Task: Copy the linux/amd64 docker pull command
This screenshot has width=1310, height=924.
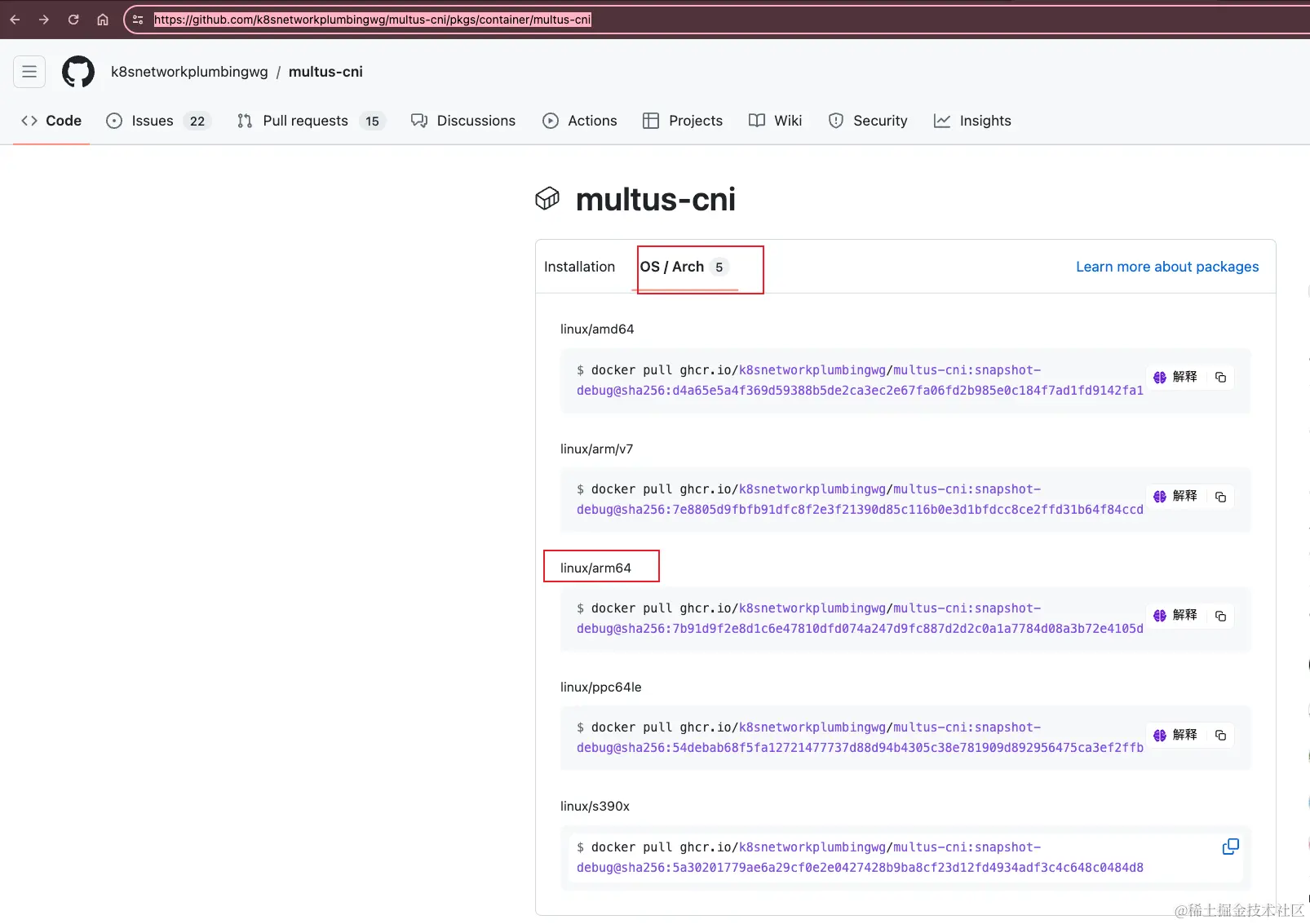Action: (1220, 377)
